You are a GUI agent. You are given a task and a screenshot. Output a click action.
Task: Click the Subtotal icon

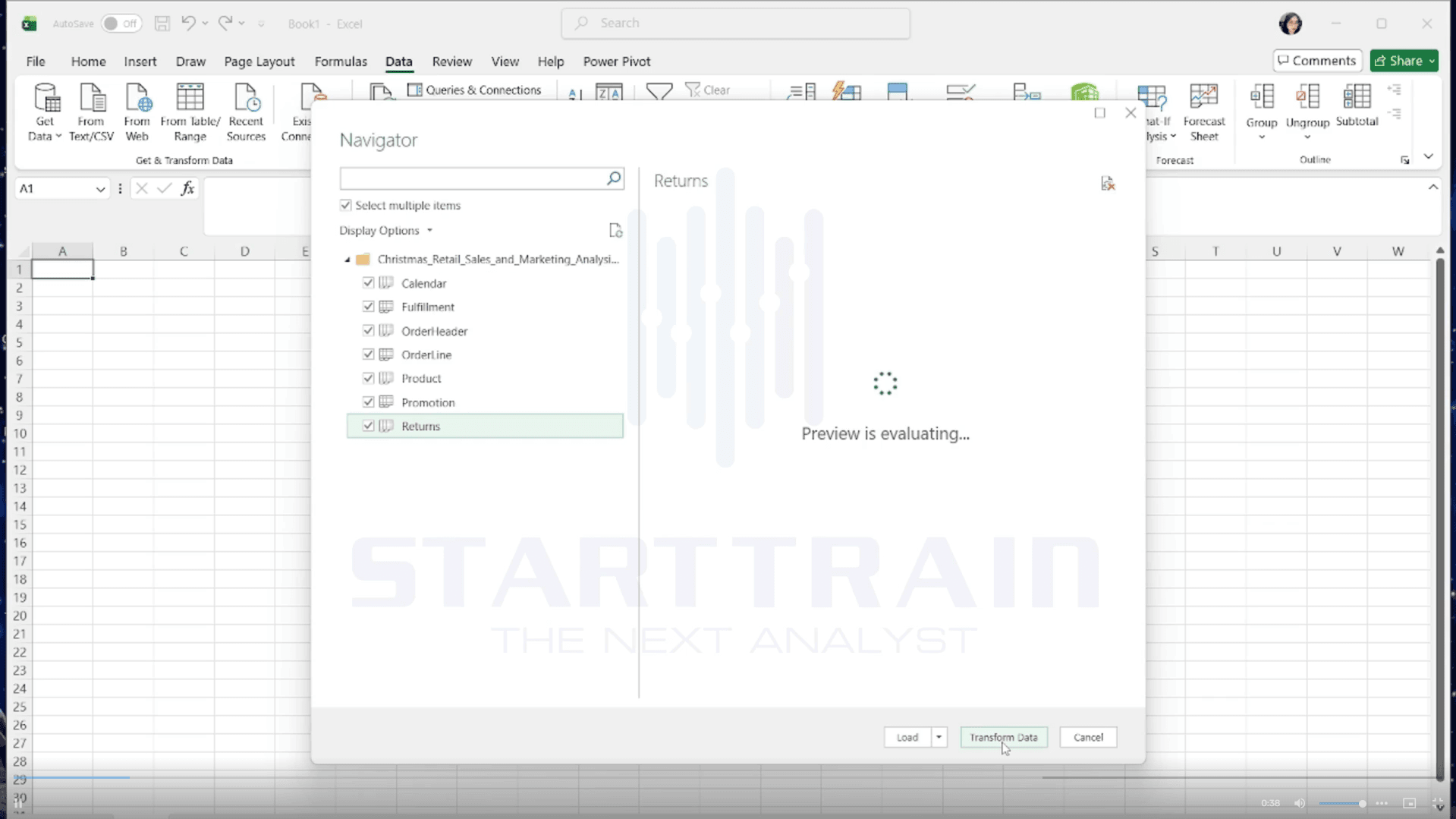click(x=1357, y=106)
